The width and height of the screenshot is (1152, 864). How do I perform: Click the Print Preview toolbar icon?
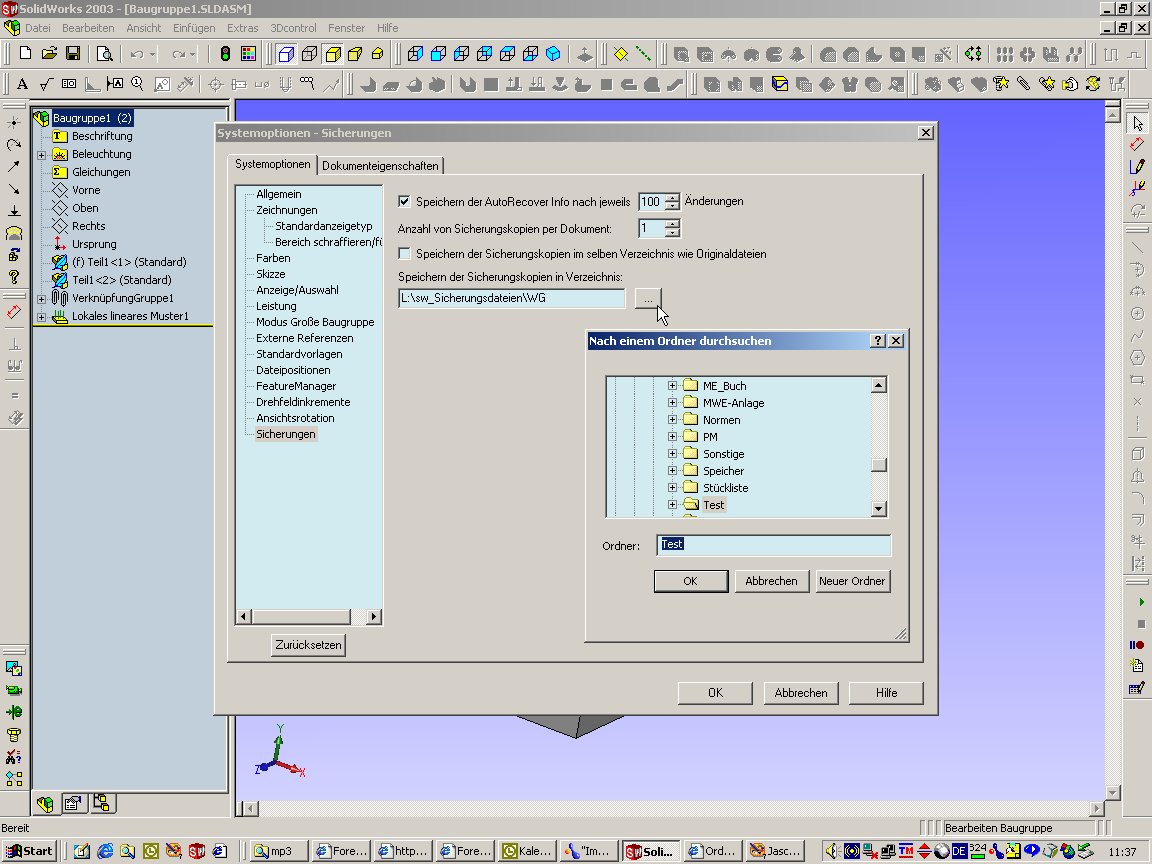tap(104, 53)
